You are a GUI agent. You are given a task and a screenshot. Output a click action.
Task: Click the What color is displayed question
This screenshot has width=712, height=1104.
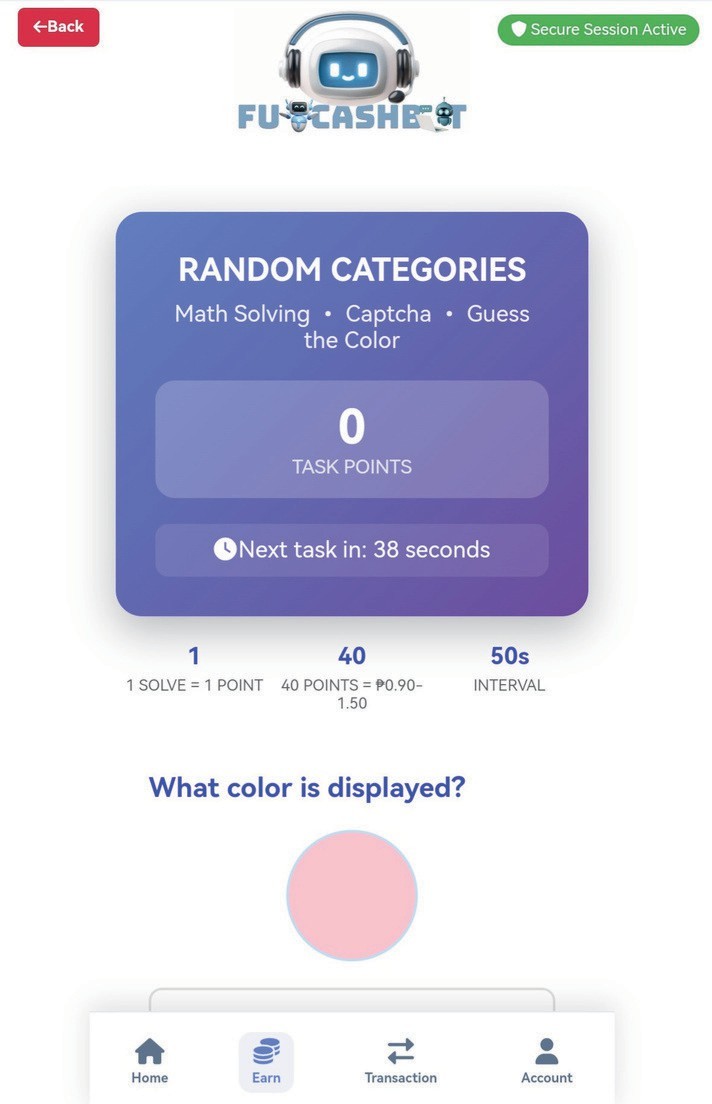307,787
